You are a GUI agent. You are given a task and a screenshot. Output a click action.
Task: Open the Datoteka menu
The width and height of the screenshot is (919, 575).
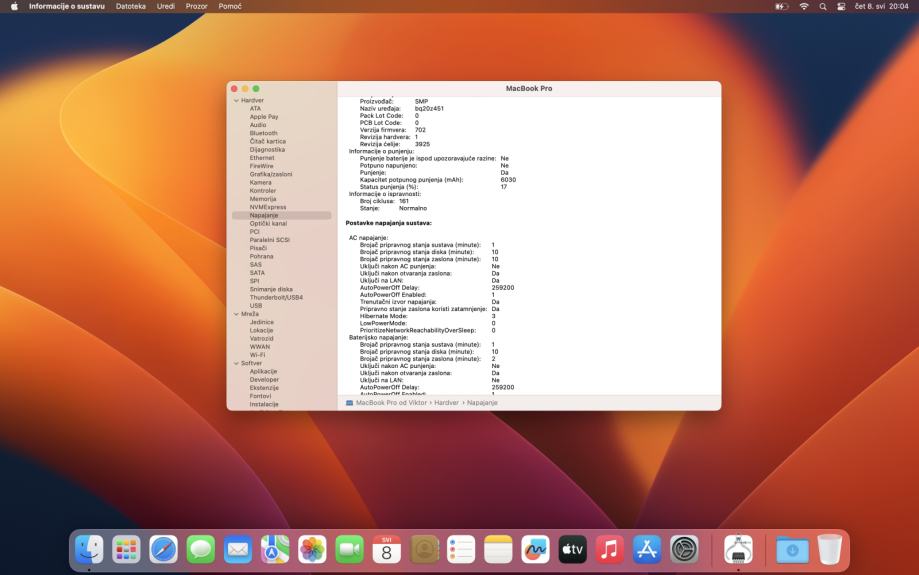click(130, 7)
